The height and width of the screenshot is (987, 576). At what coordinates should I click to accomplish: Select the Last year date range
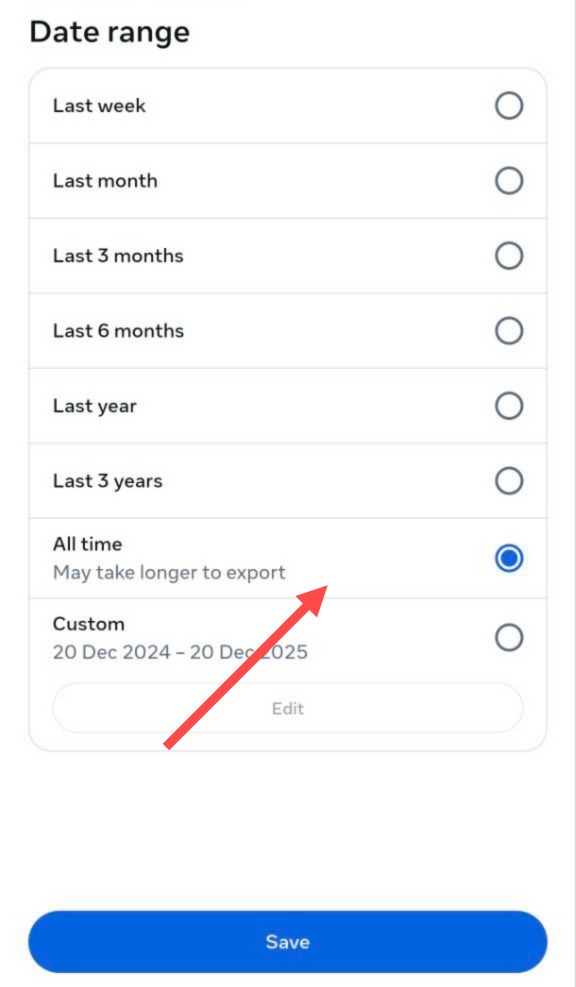pos(510,405)
